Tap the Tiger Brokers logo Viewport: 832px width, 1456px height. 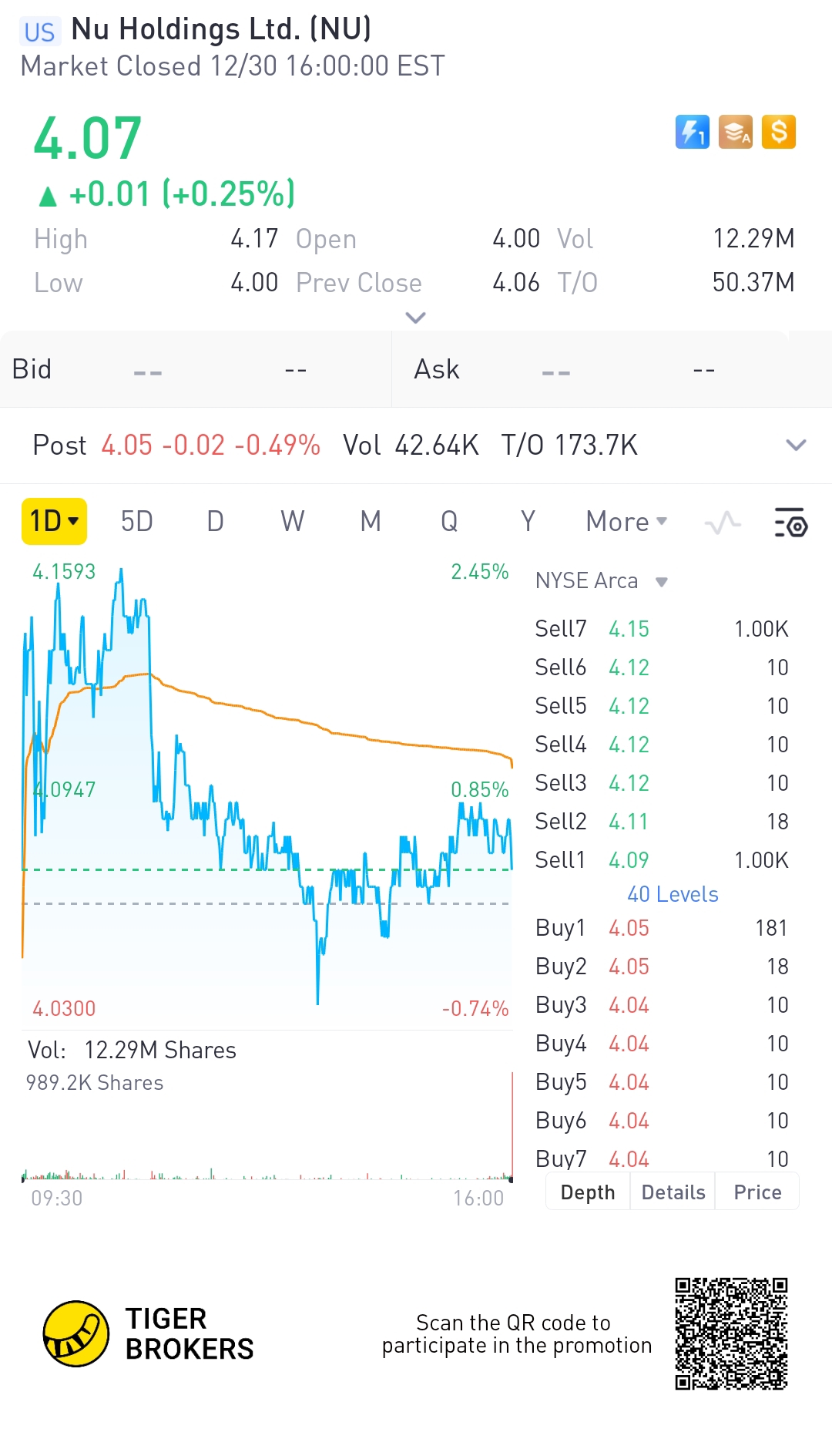click(x=75, y=1333)
